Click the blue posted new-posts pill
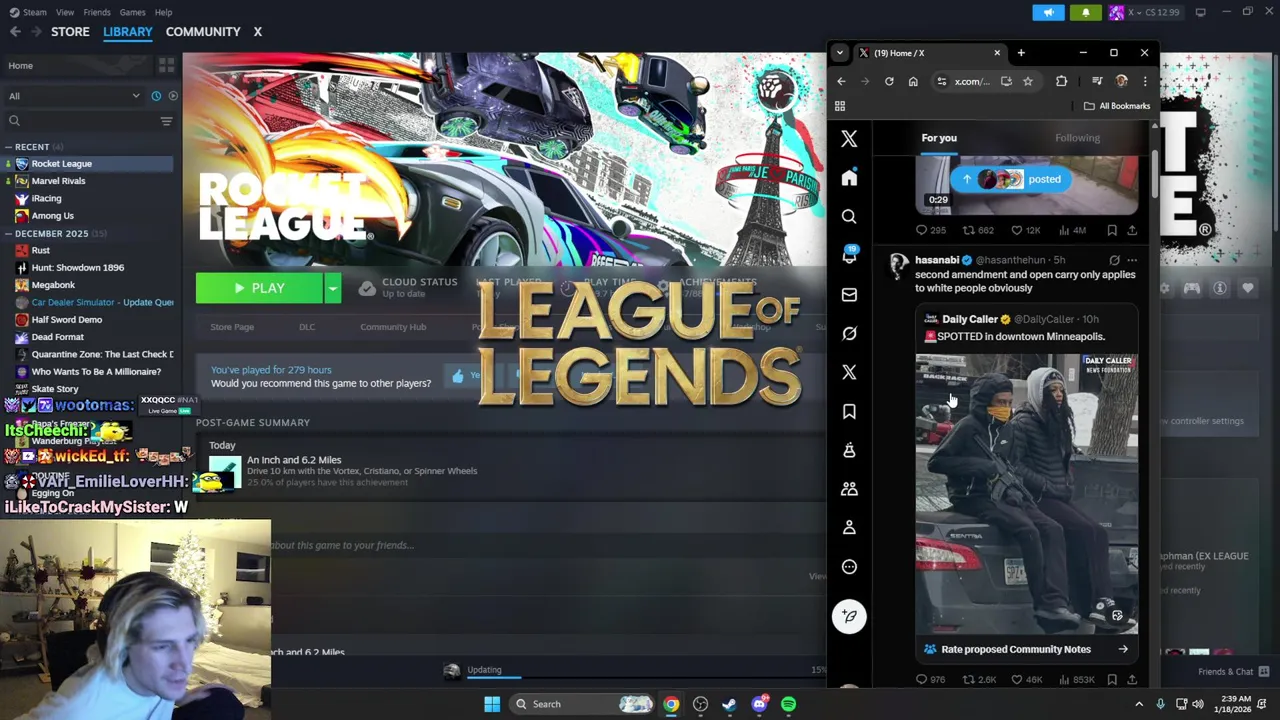The height and width of the screenshot is (720, 1280). (1011, 179)
